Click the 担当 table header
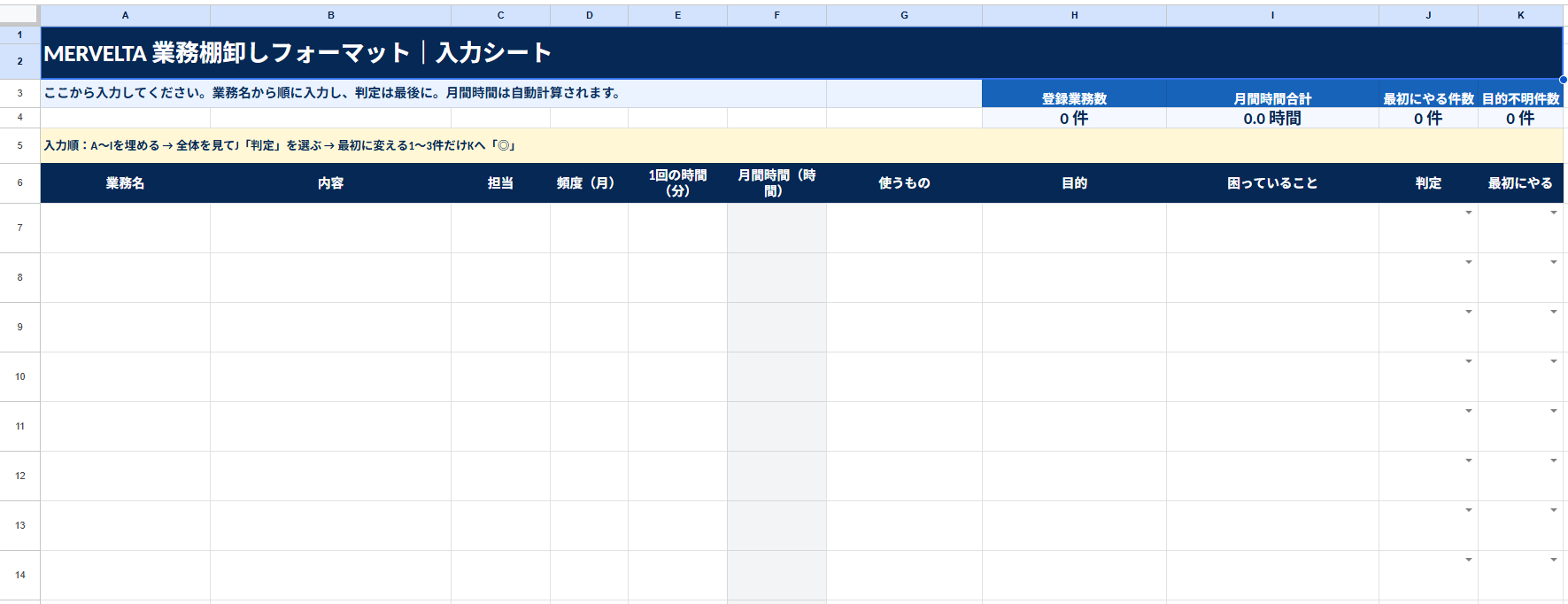Screen dimensions: 1568x604 (x=501, y=183)
